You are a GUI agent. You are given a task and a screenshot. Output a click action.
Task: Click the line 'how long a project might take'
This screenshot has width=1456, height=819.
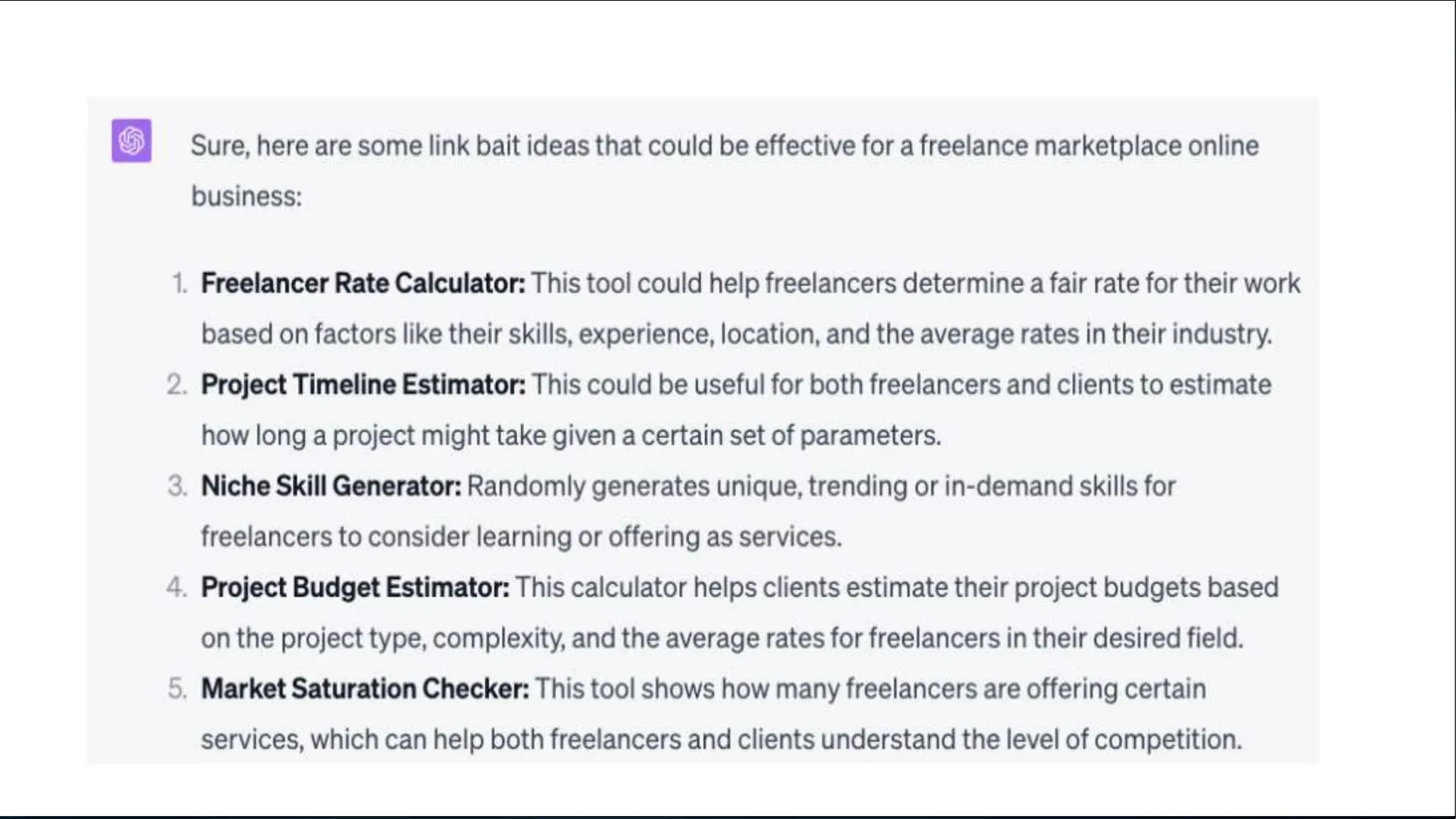tap(570, 435)
